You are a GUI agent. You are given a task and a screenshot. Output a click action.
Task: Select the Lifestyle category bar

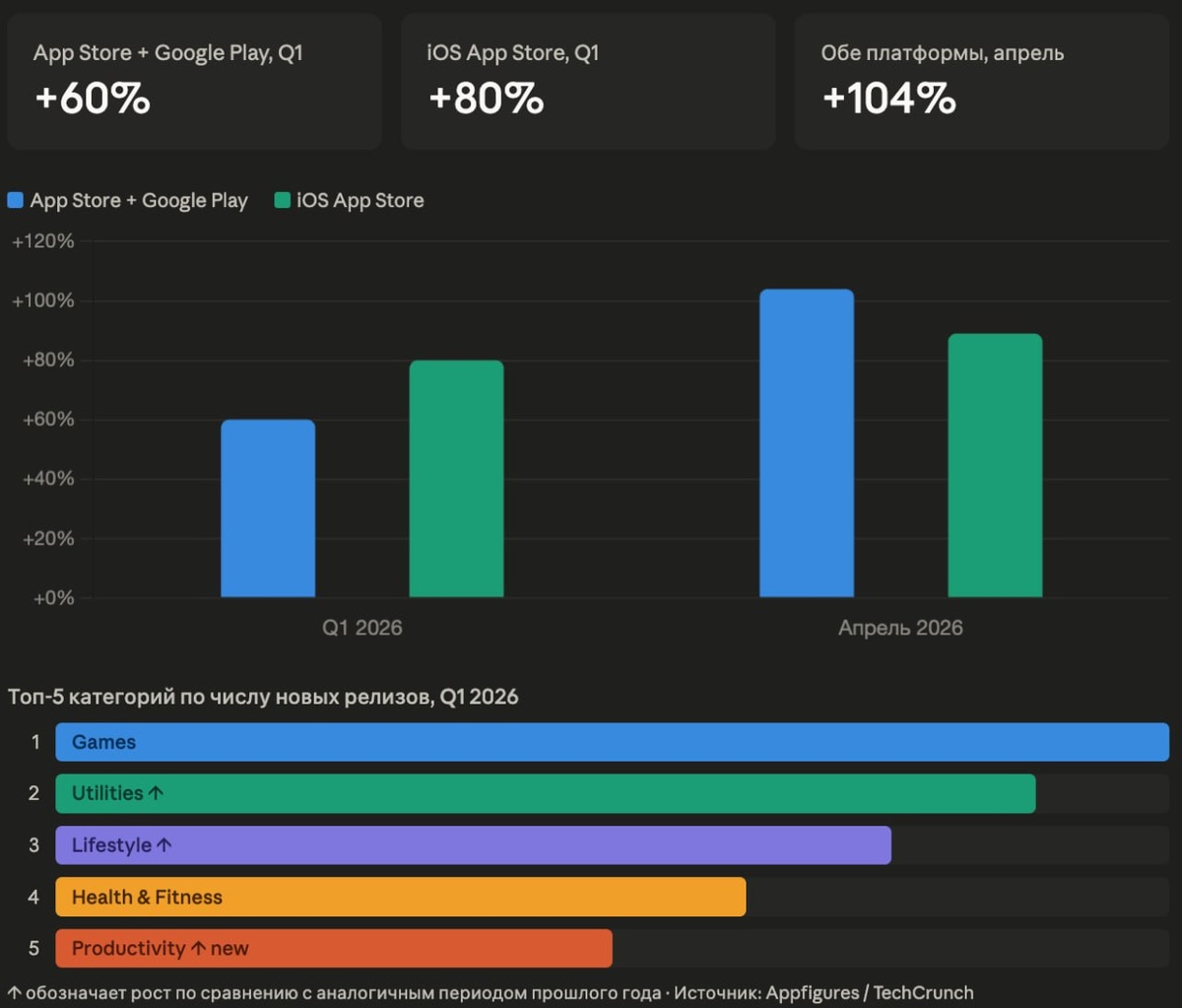tap(473, 845)
